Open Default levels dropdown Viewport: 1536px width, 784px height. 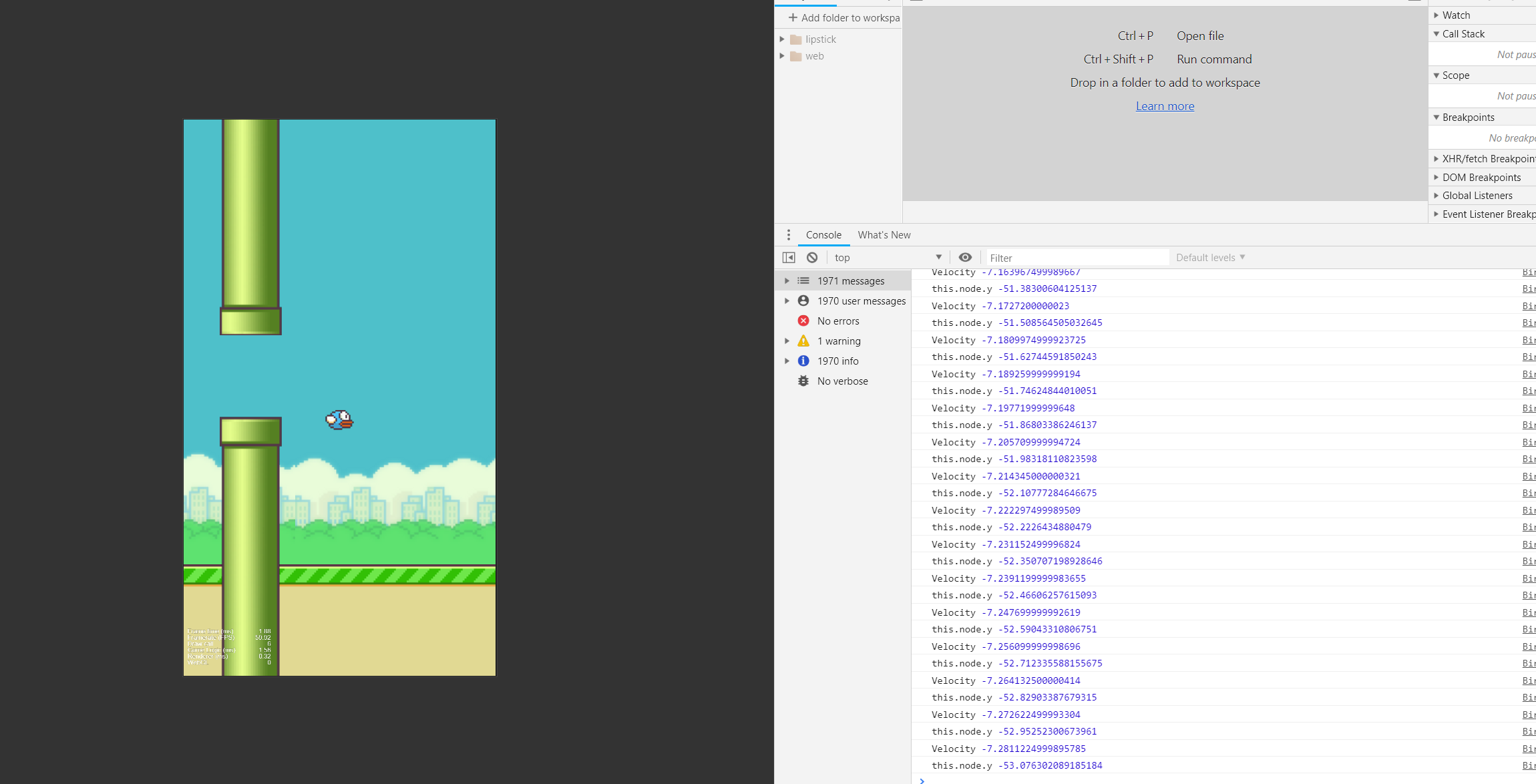[x=1210, y=258]
